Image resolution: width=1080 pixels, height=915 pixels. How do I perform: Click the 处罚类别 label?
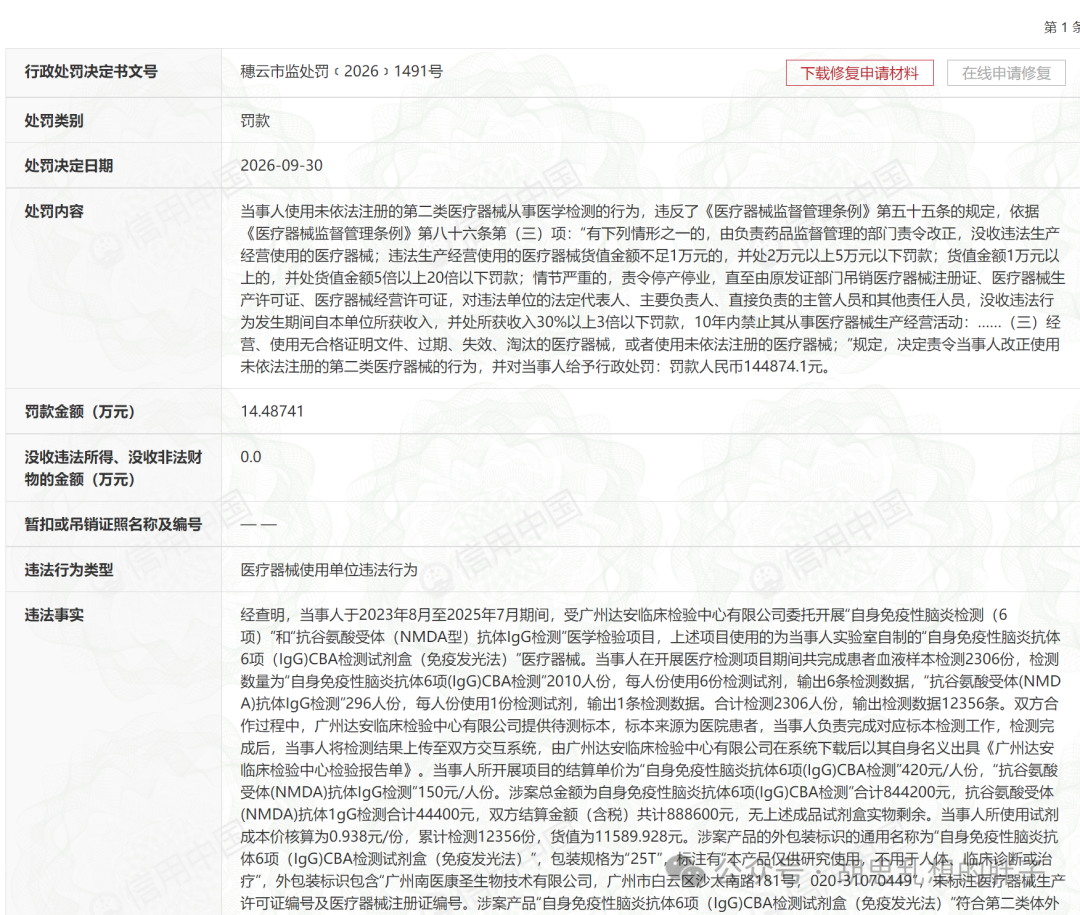54,121
